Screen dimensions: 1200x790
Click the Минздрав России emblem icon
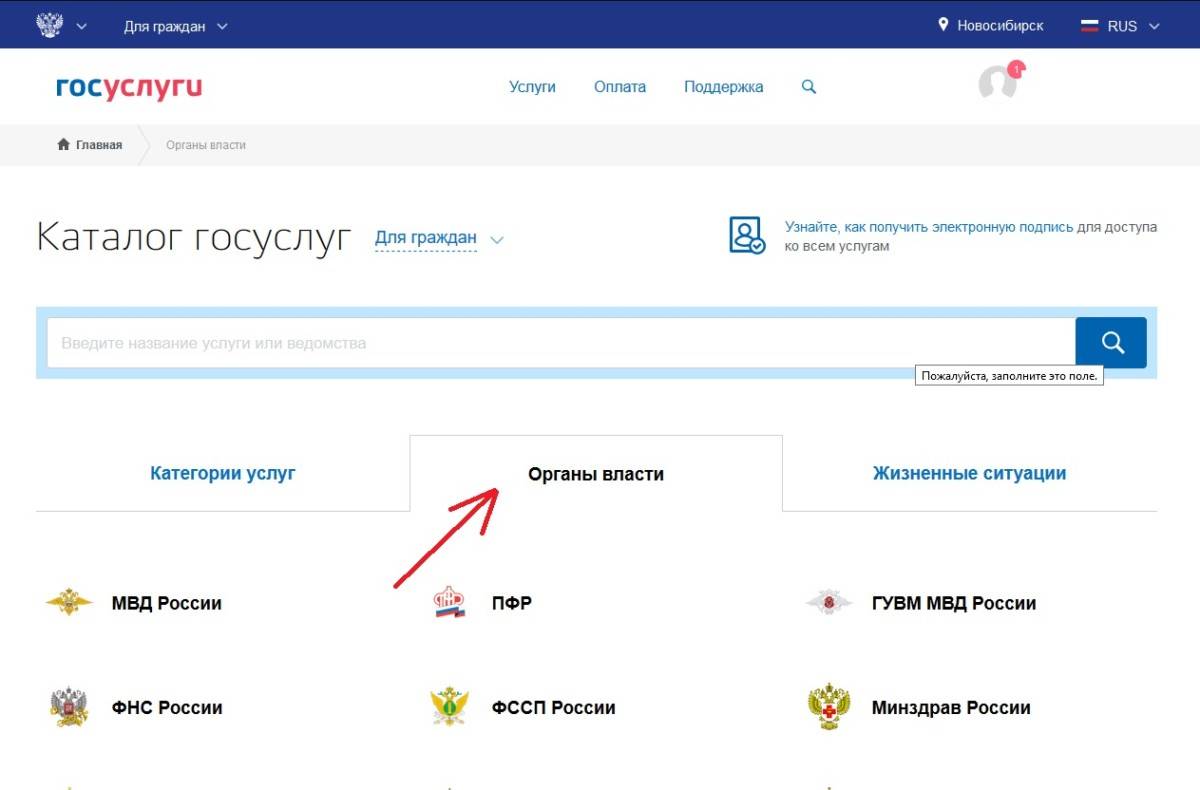tap(828, 707)
